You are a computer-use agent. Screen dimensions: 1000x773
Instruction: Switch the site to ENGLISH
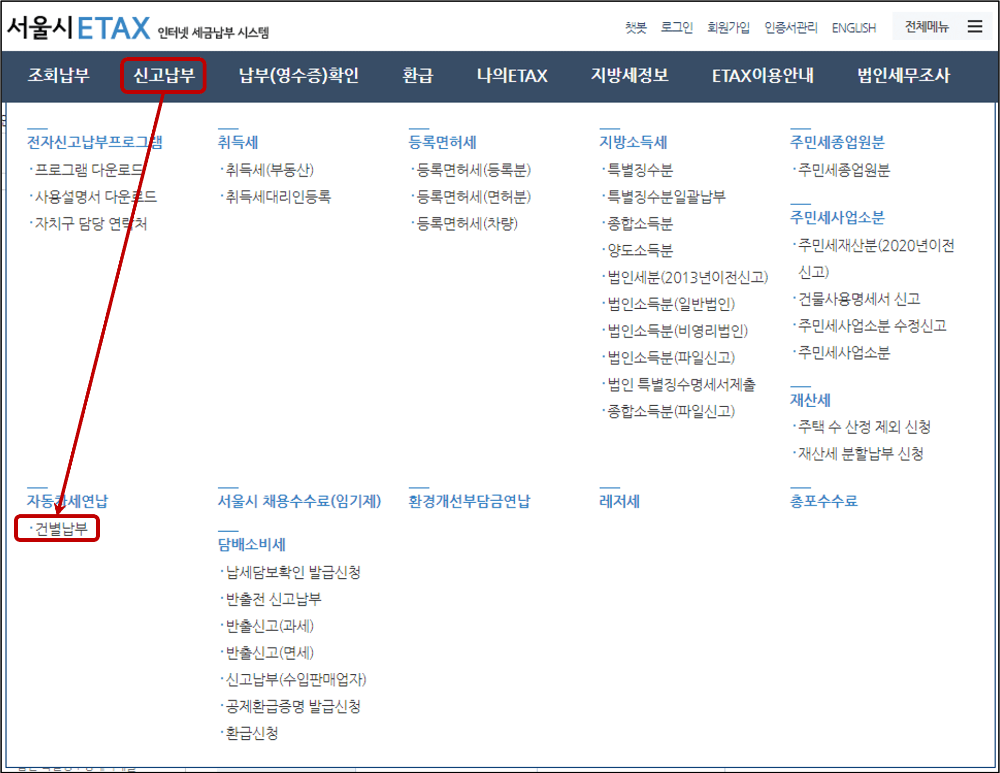[x=853, y=27]
